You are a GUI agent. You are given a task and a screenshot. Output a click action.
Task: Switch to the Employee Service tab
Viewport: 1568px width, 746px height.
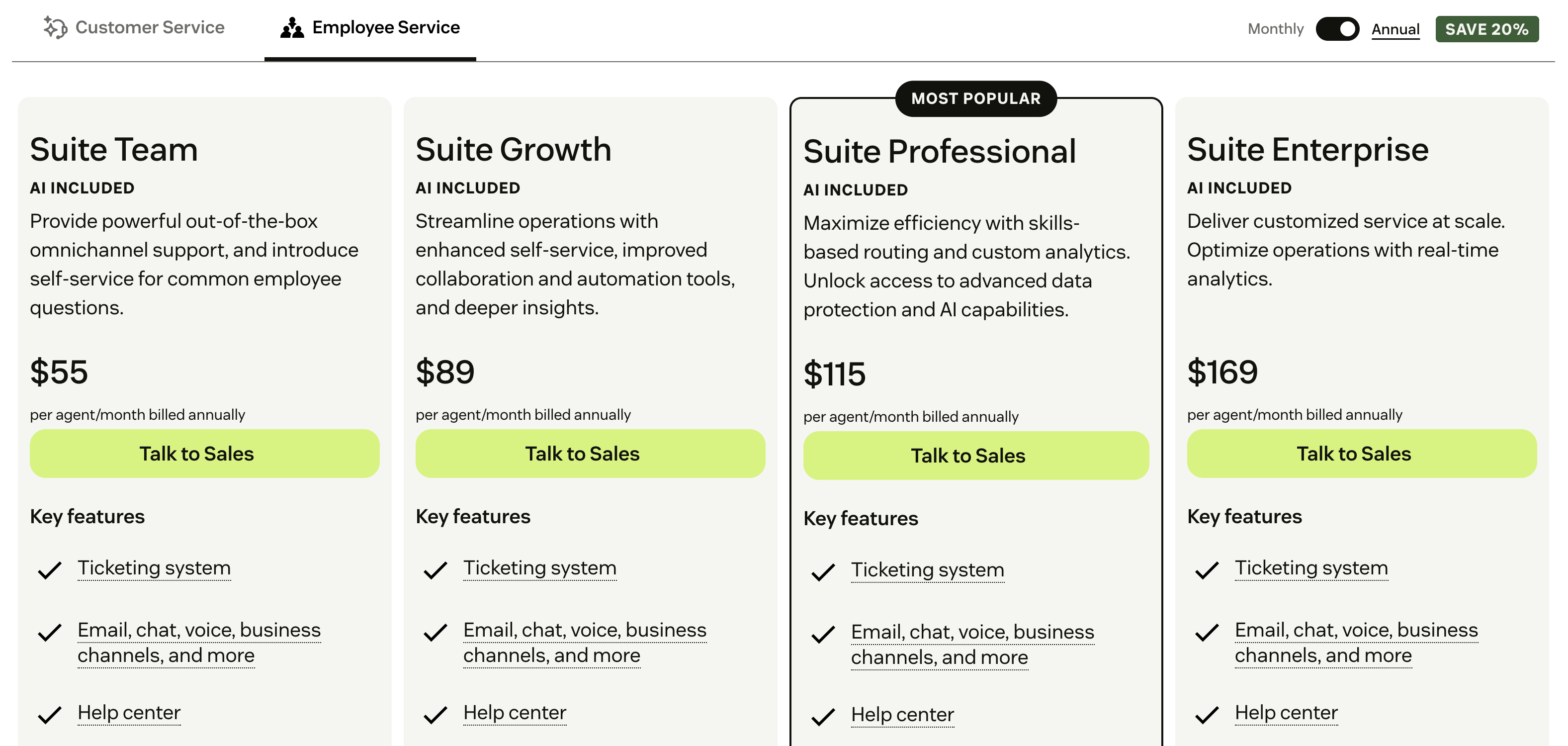click(385, 27)
